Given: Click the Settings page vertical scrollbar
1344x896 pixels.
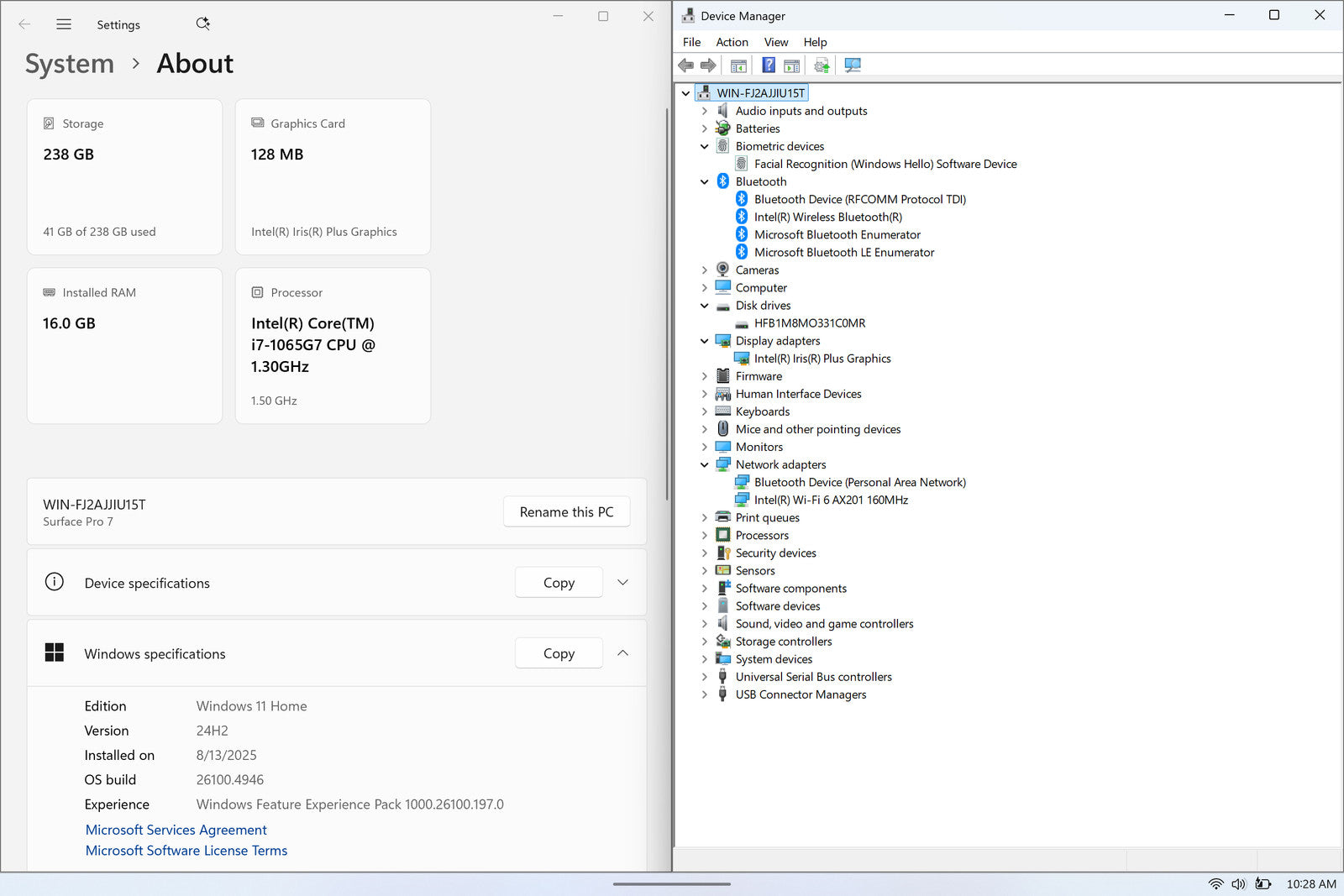Looking at the screenshot, I should coord(667,302).
